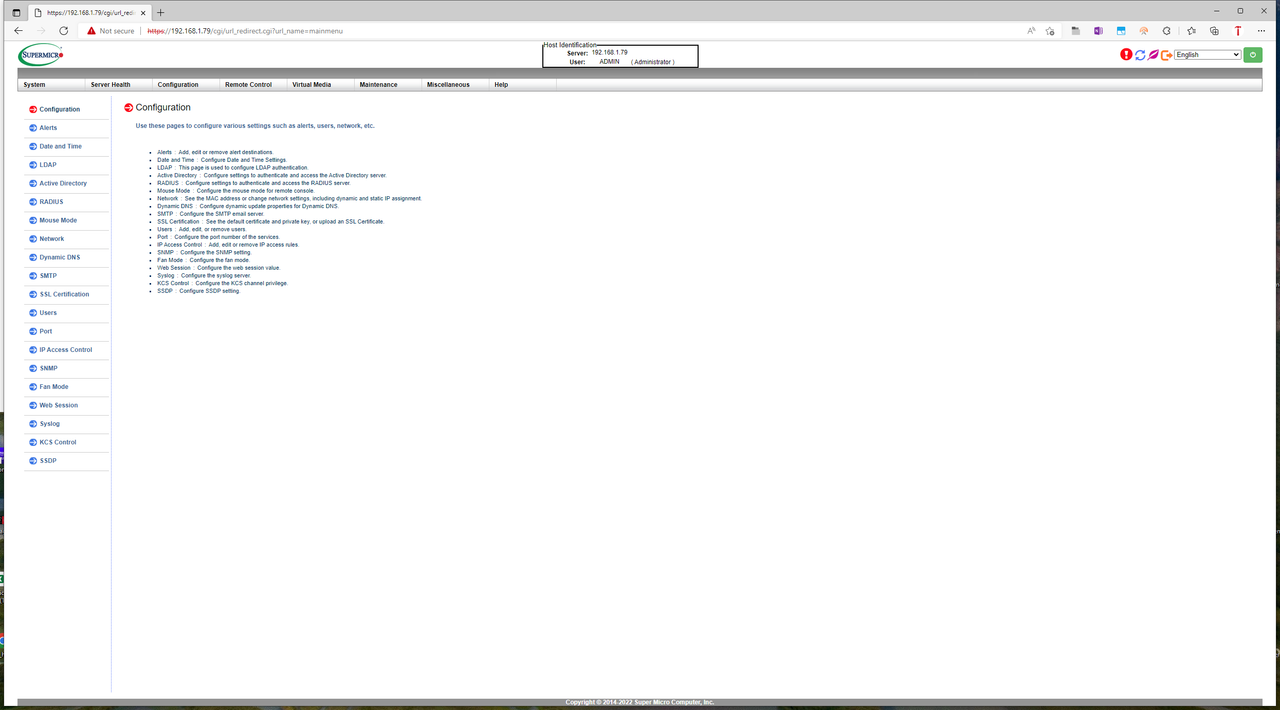
Task: Open the Remote Control menu
Action: [248, 85]
